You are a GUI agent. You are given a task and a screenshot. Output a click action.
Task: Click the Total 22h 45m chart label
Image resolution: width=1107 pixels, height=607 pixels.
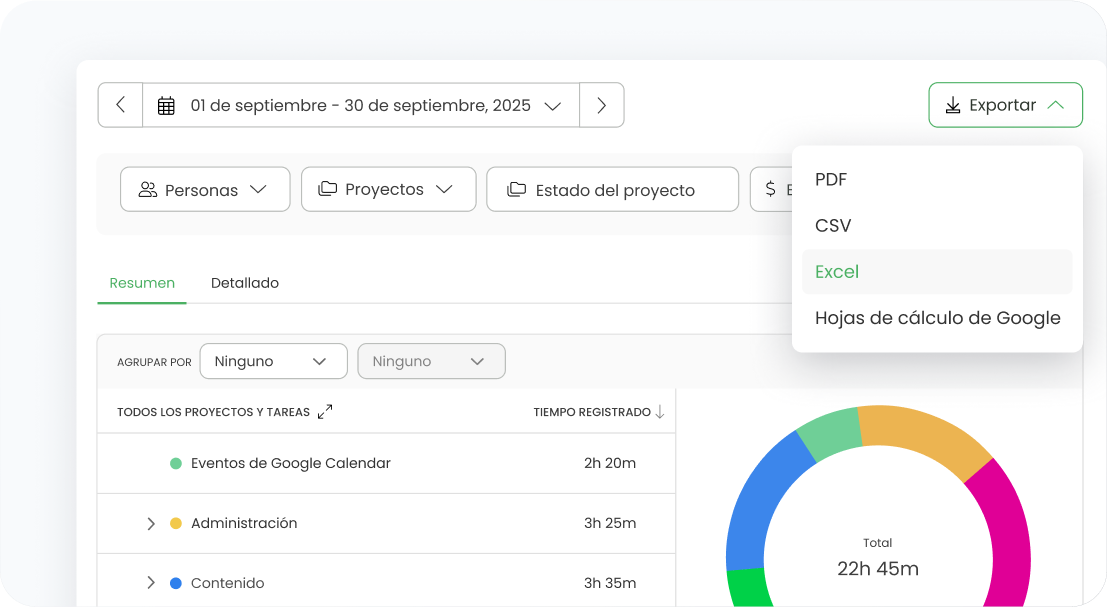click(x=878, y=559)
